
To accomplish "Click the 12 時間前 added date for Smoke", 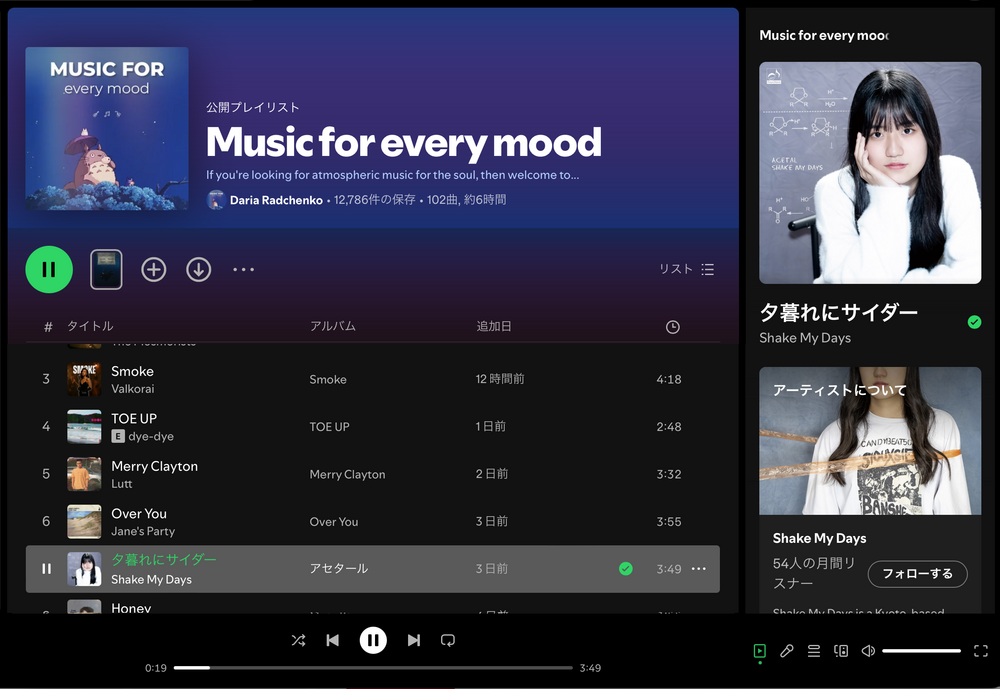I will pyautogui.click(x=500, y=379).
